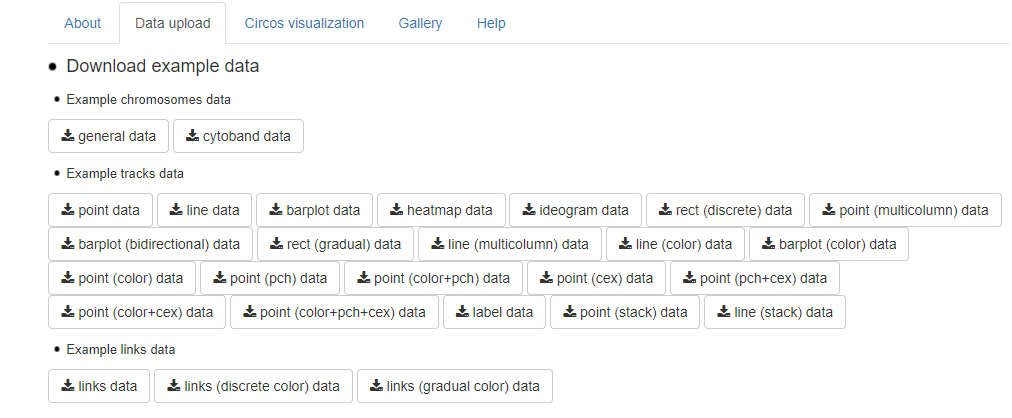Click 'Example tracks data' text
This screenshot has height=418, width=1012.
(125, 174)
